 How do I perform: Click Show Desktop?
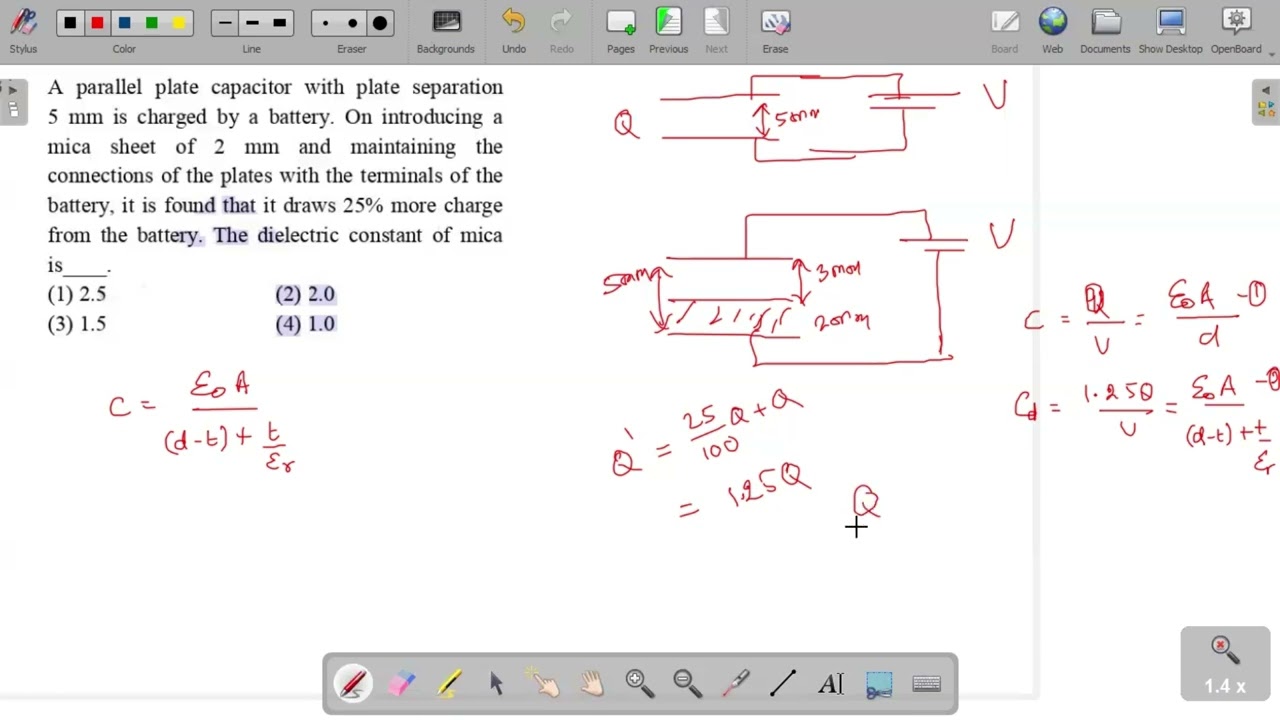[x=1171, y=31]
